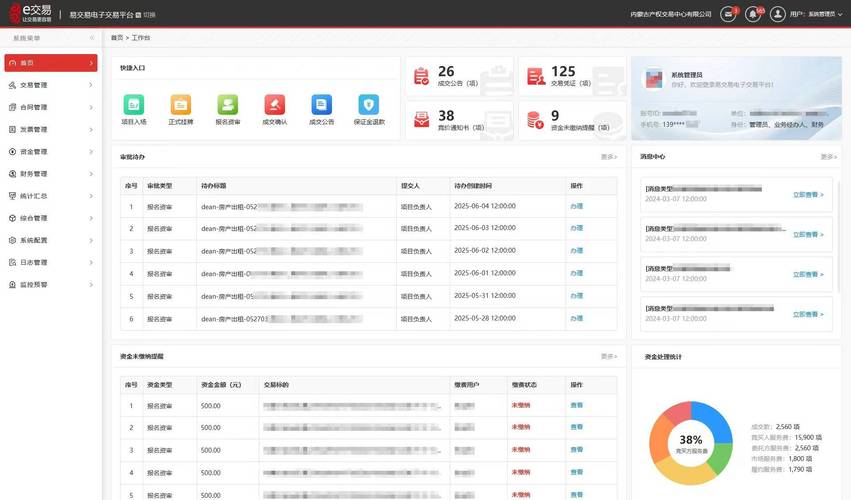
Task: Click 办理 for the 2025-05-28 task
Action: [576, 319]
